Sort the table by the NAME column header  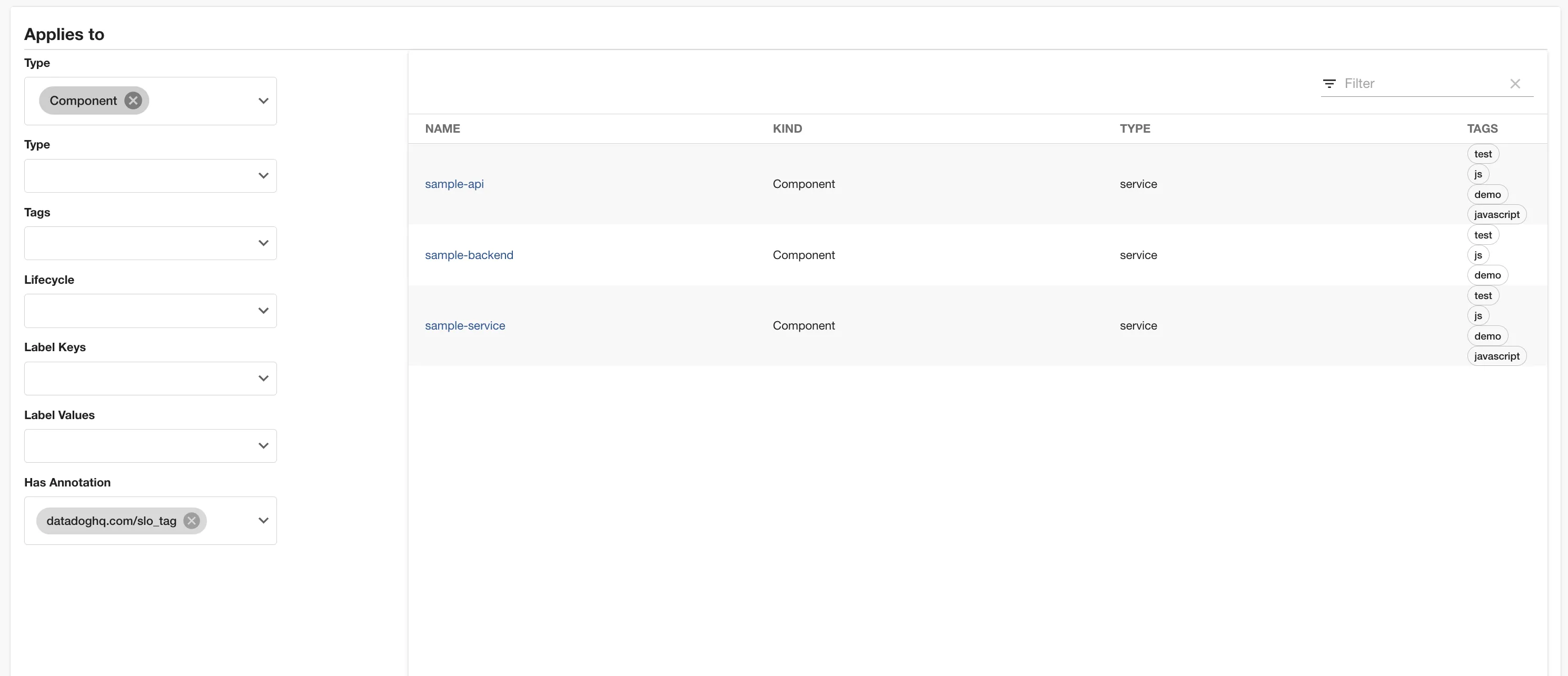(442, 128)
